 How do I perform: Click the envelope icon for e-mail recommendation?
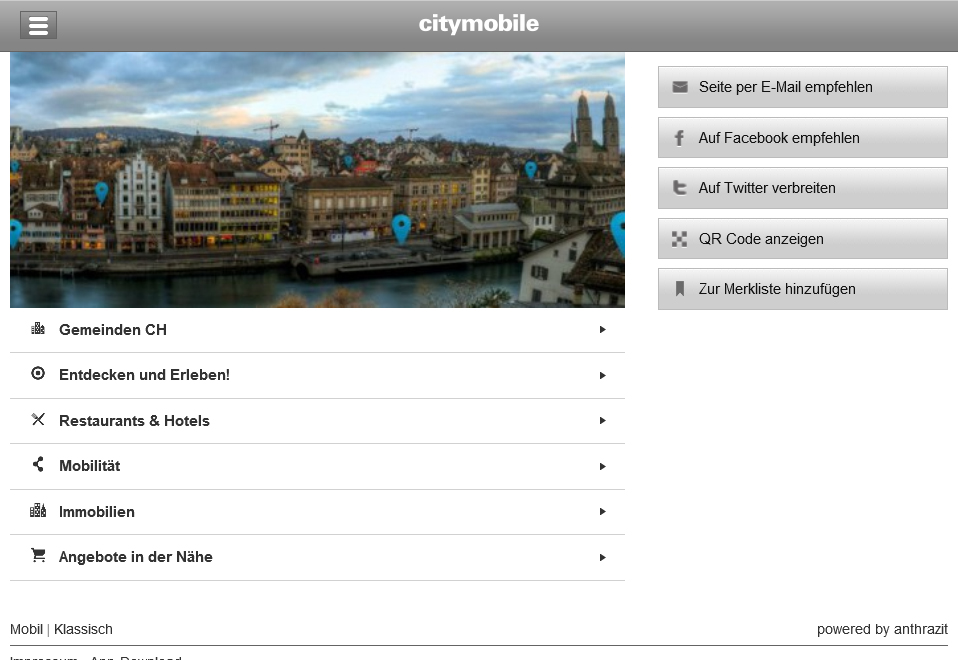679,87
